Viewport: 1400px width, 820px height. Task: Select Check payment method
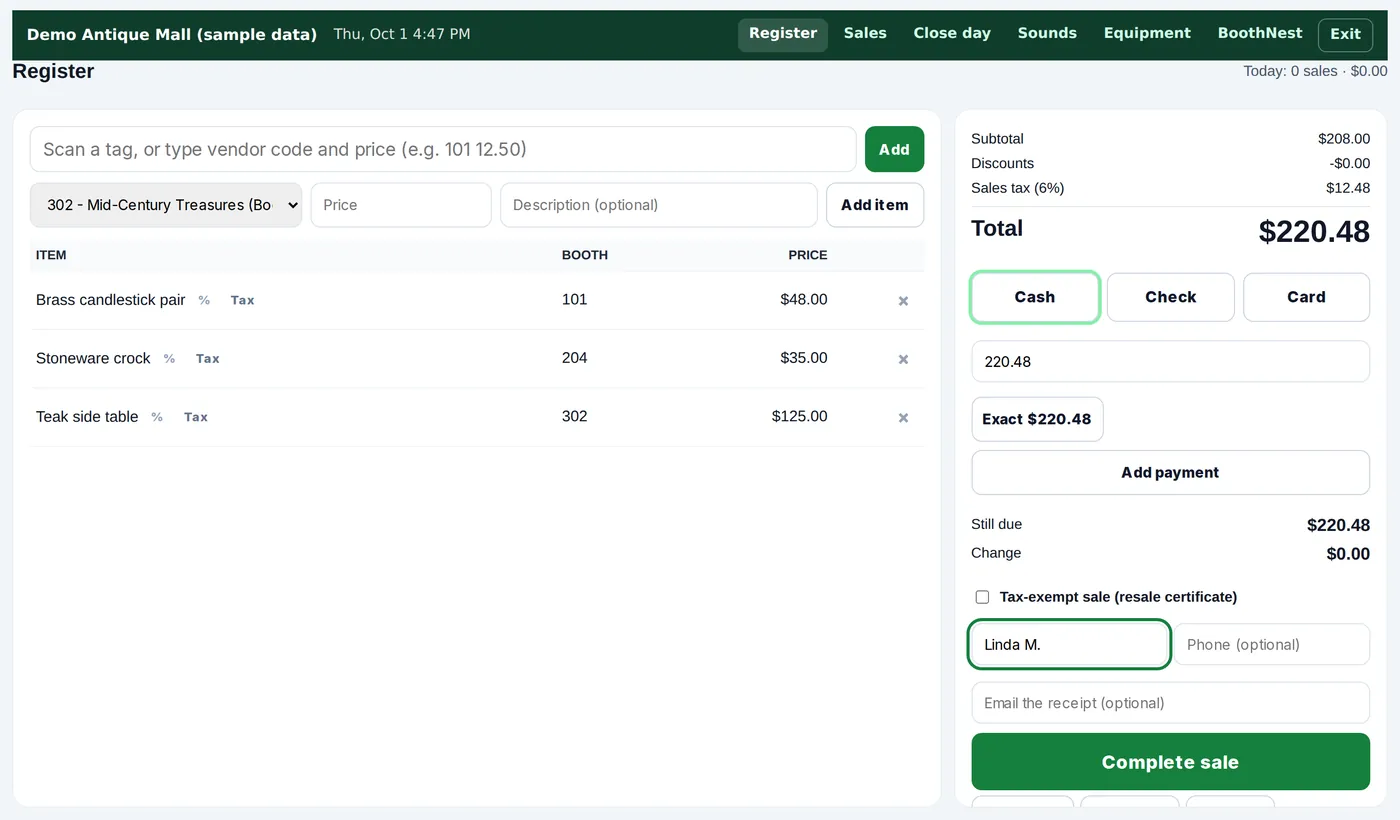point(1171,297)
